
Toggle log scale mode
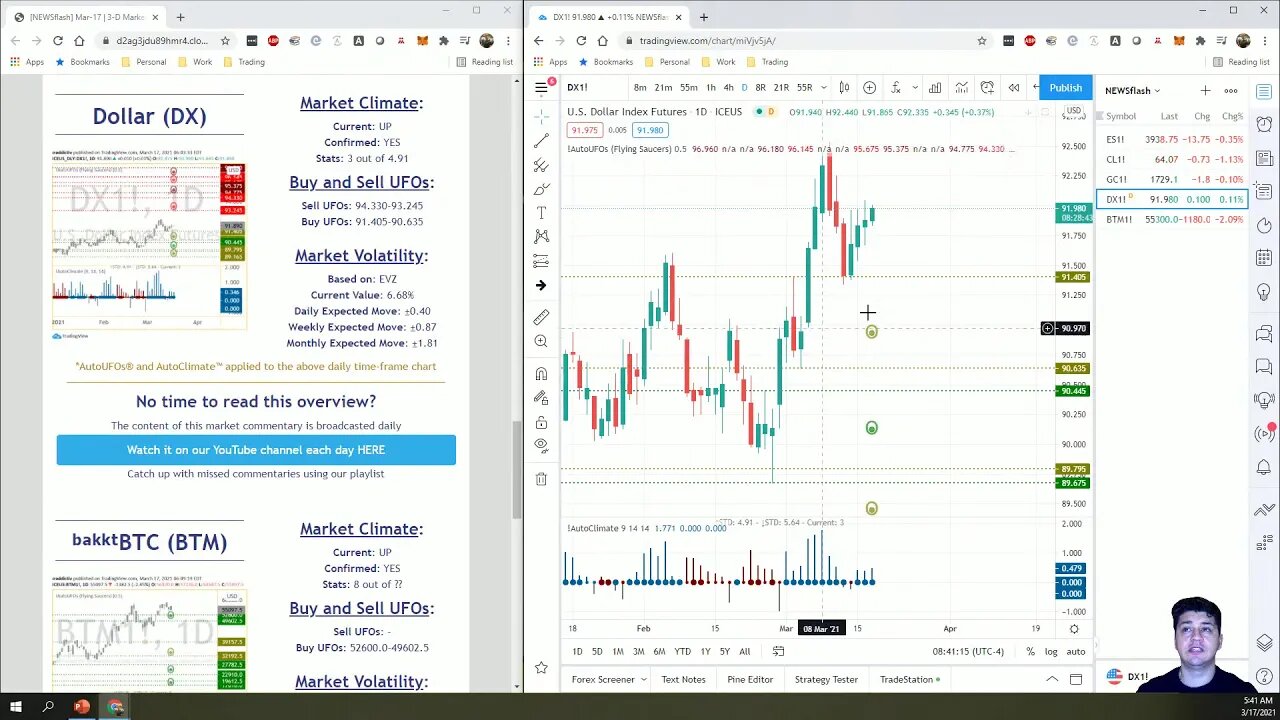[x=1051, y=652]
